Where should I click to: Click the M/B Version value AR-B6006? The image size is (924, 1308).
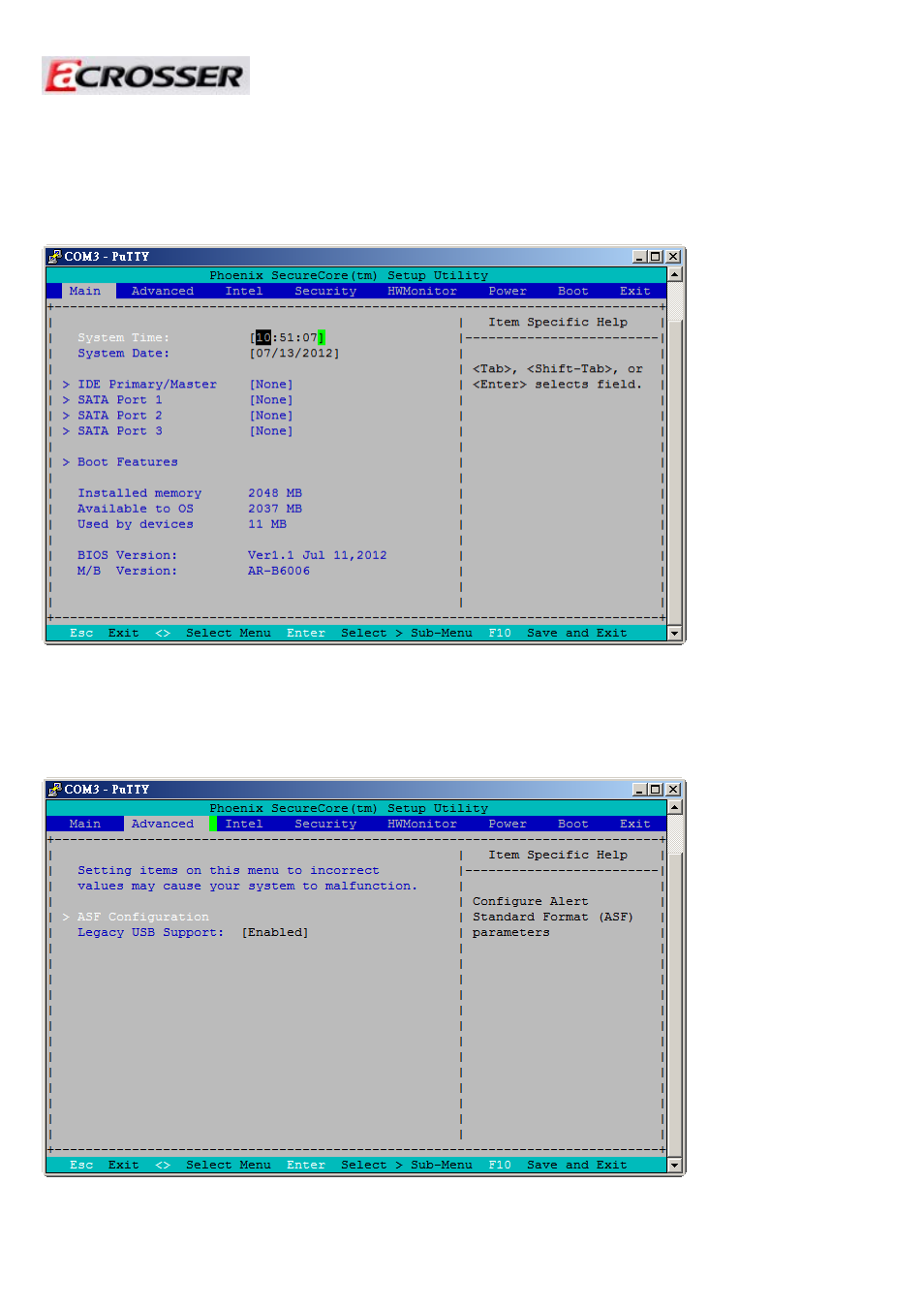[279, 571]
